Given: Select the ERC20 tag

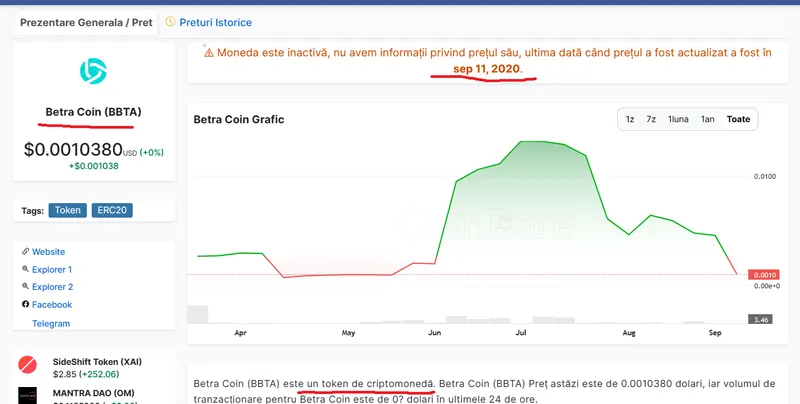Looking at the screenshot, I should (x=112, y=210).
